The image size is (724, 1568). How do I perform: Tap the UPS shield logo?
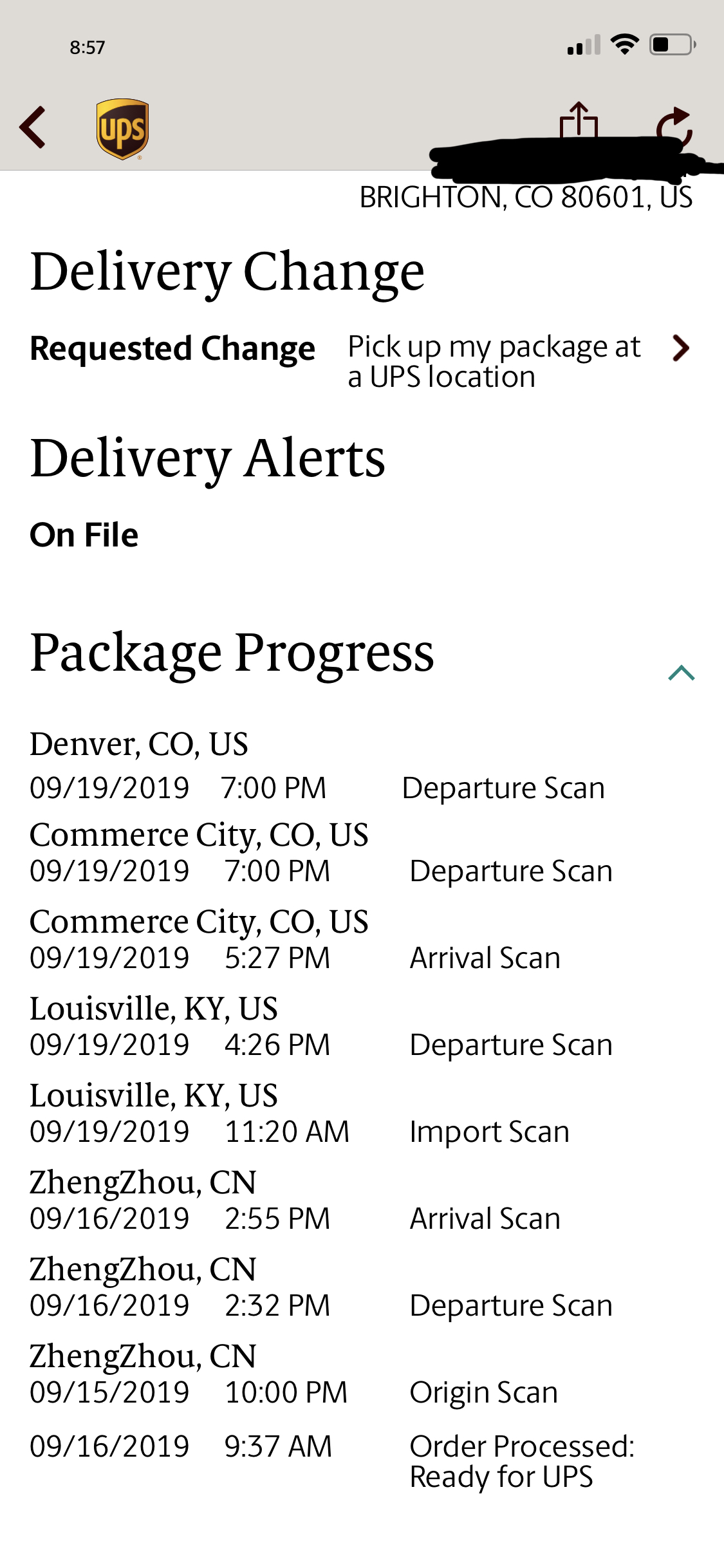122,129
